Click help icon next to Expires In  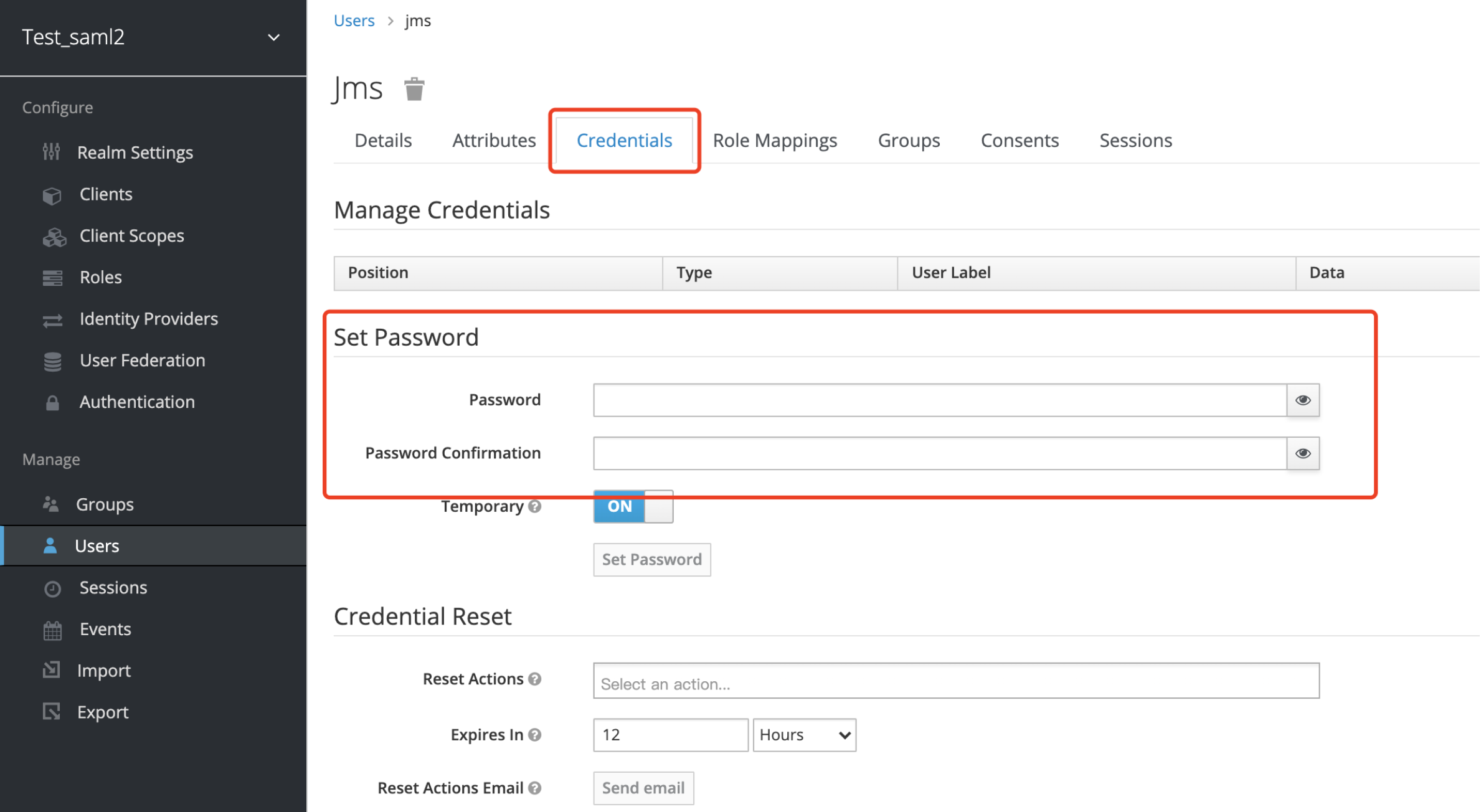tap(534, 735)
